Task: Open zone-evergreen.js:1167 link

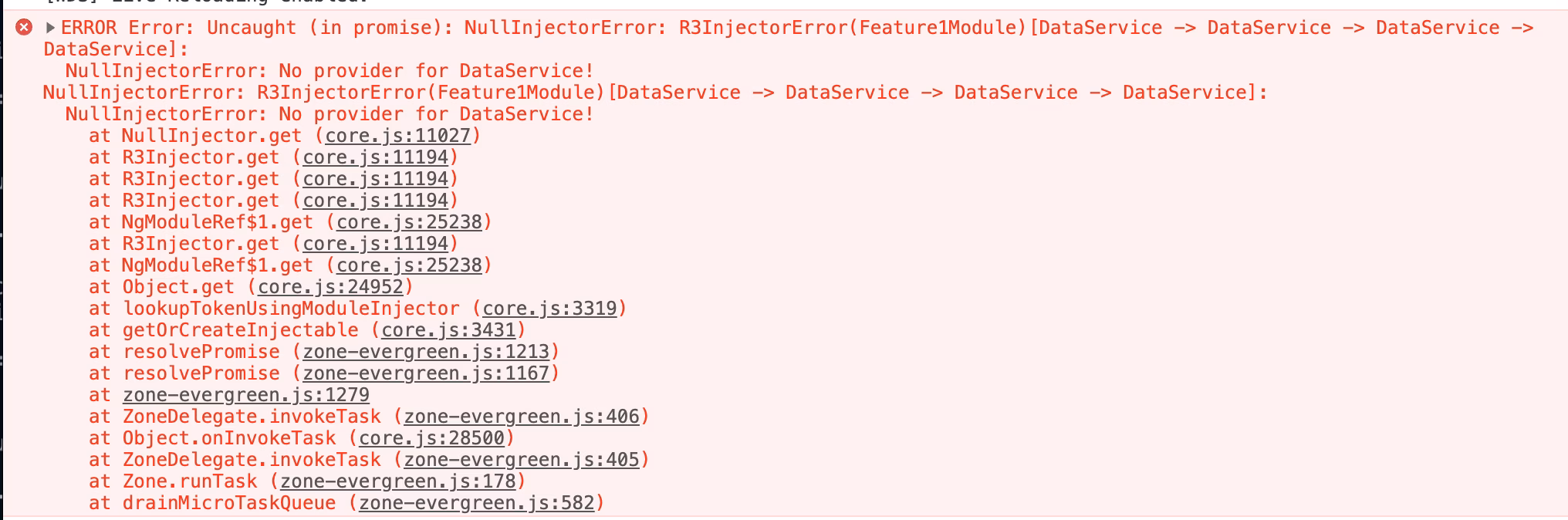Action: 426,373
